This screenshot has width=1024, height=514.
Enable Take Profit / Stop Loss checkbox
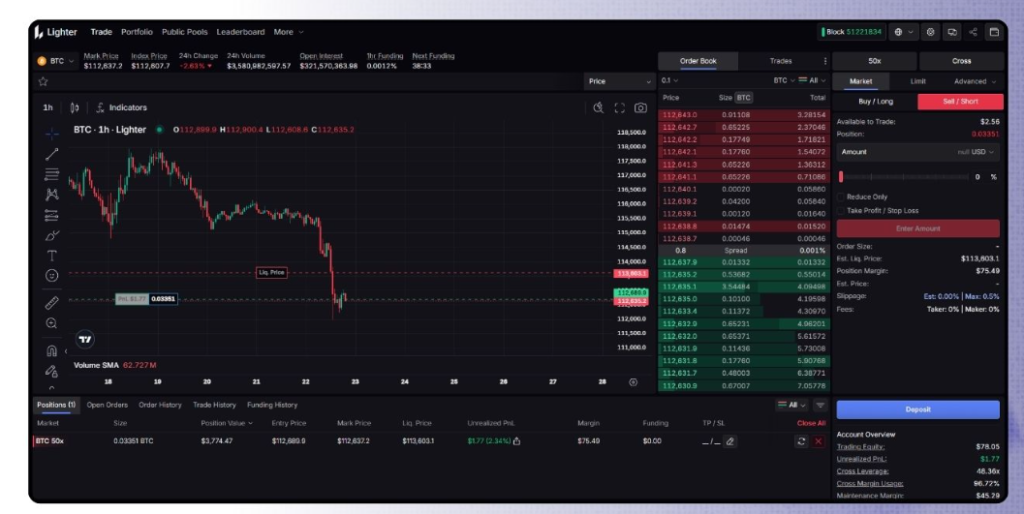[x=841, y=211]
